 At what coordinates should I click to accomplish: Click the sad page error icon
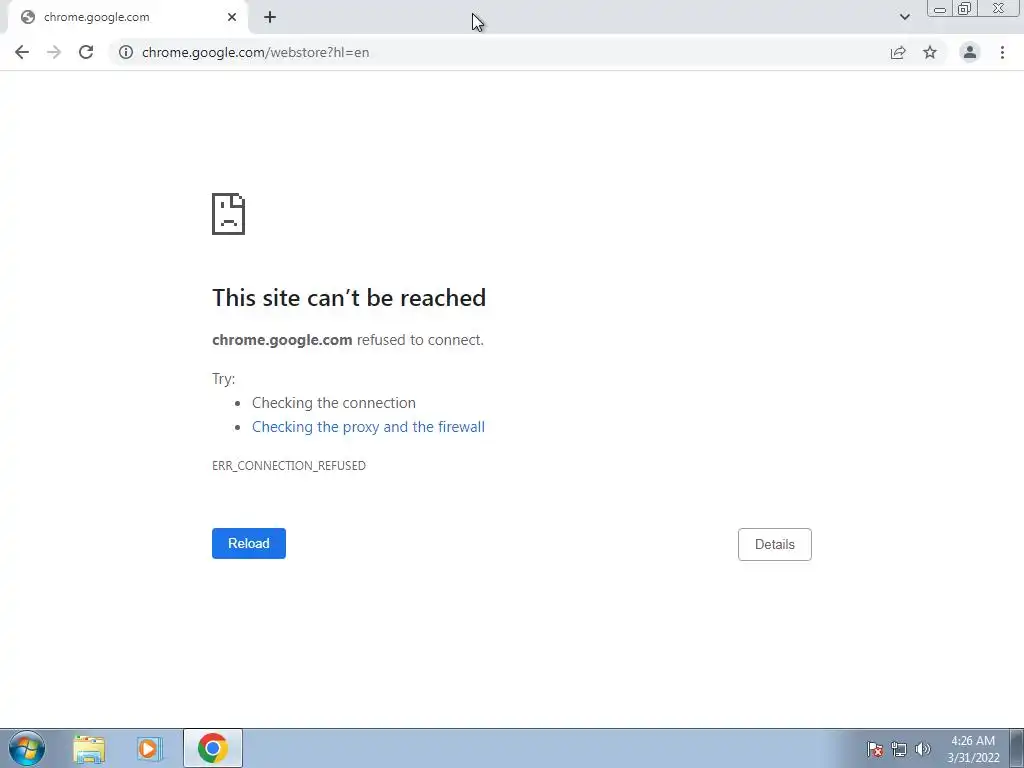pyautogui.click(x=229, y=214)
